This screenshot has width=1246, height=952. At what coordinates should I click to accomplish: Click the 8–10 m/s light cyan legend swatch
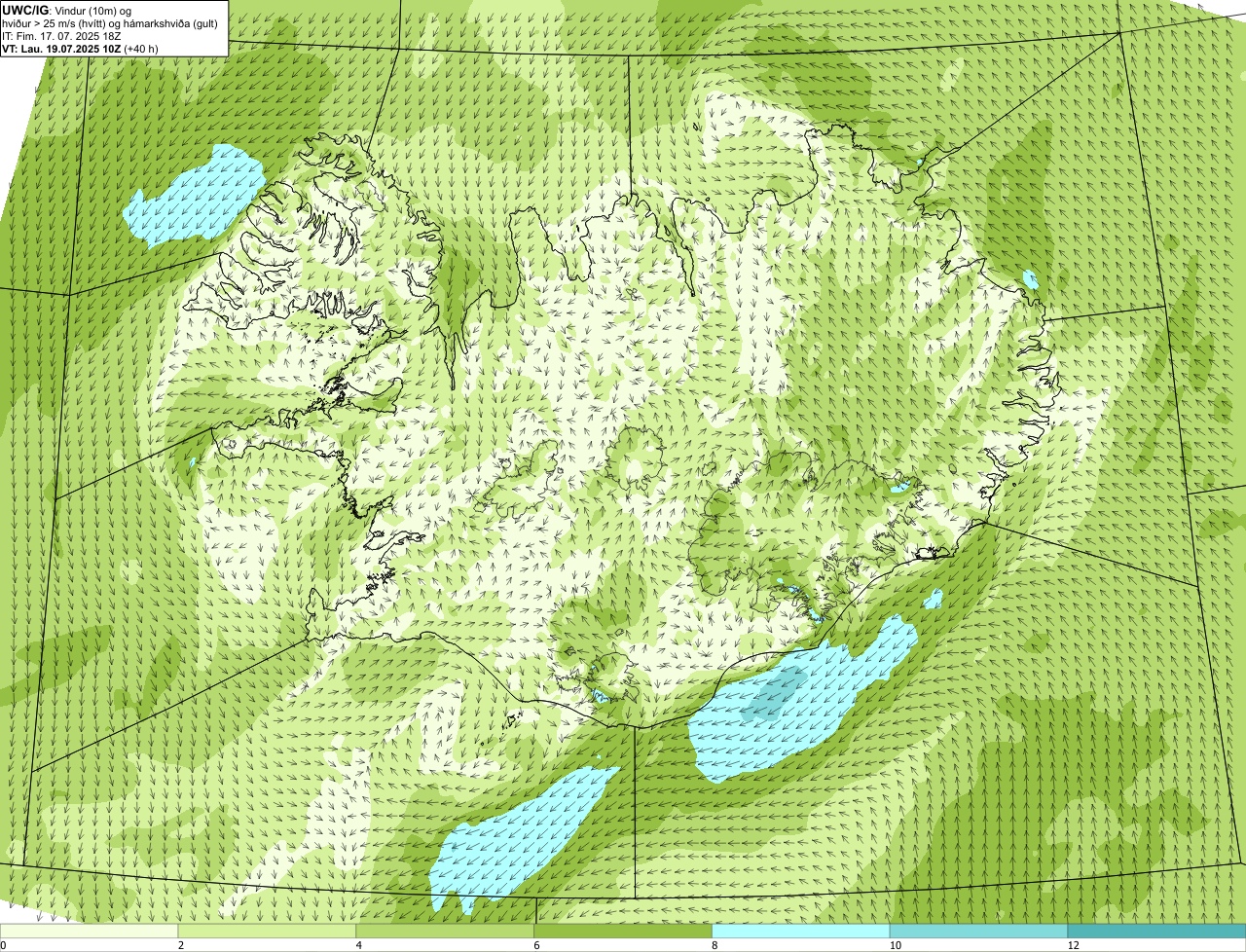click(802, 931)
